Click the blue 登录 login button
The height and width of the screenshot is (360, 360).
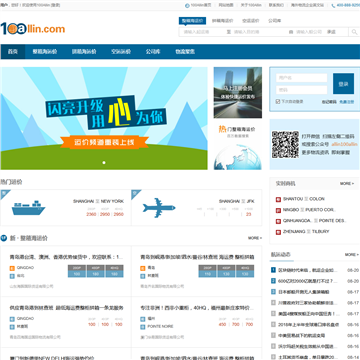click(x=343, y=84)
